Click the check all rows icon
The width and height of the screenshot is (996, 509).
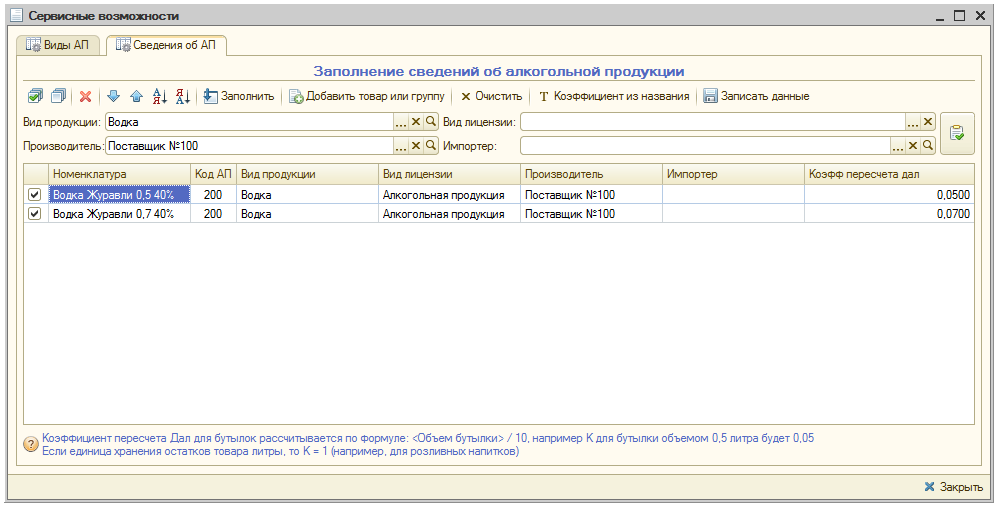coord(35,96)
